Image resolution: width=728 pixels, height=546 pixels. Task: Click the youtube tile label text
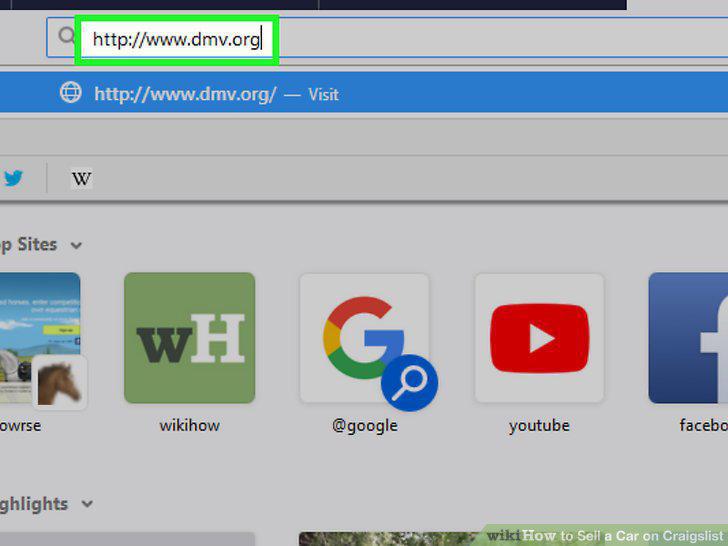pos(539,426)
